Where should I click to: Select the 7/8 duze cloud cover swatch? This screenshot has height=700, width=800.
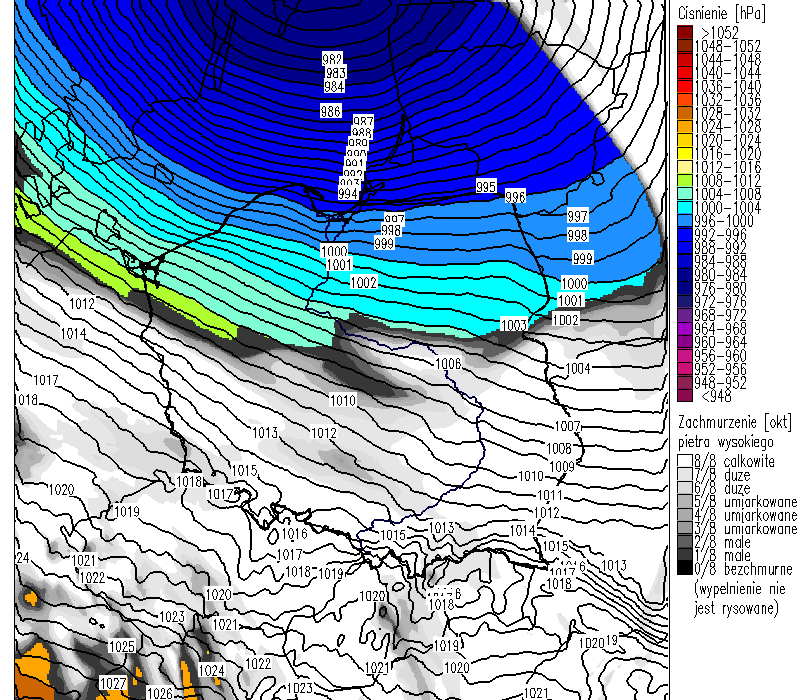pyautogui.click(x=685, y=475)
